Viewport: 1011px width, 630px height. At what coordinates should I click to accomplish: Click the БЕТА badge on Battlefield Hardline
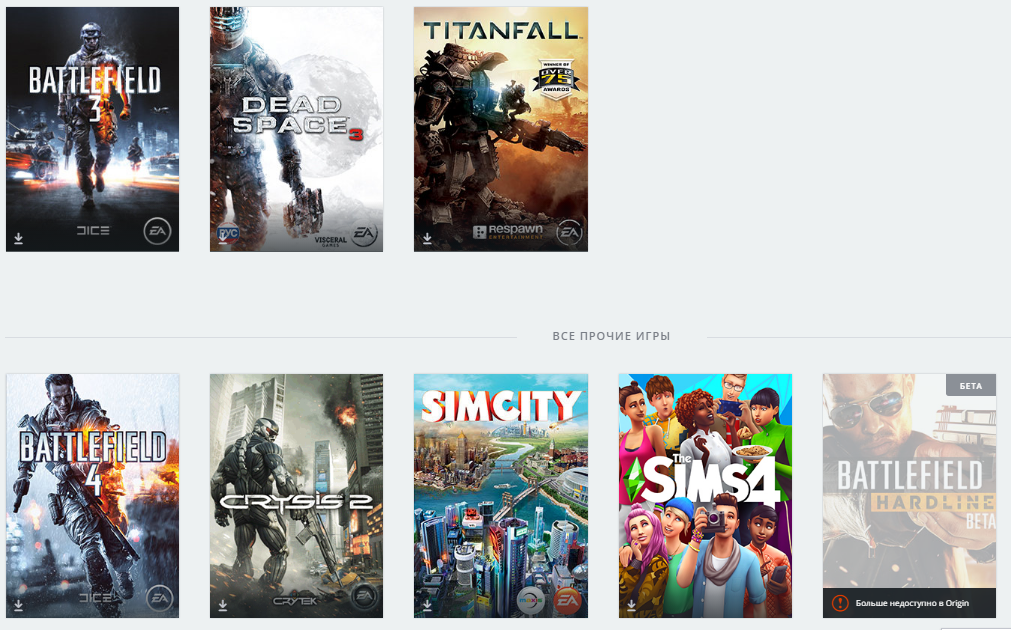pyautogui.click(x=970, y=386)
